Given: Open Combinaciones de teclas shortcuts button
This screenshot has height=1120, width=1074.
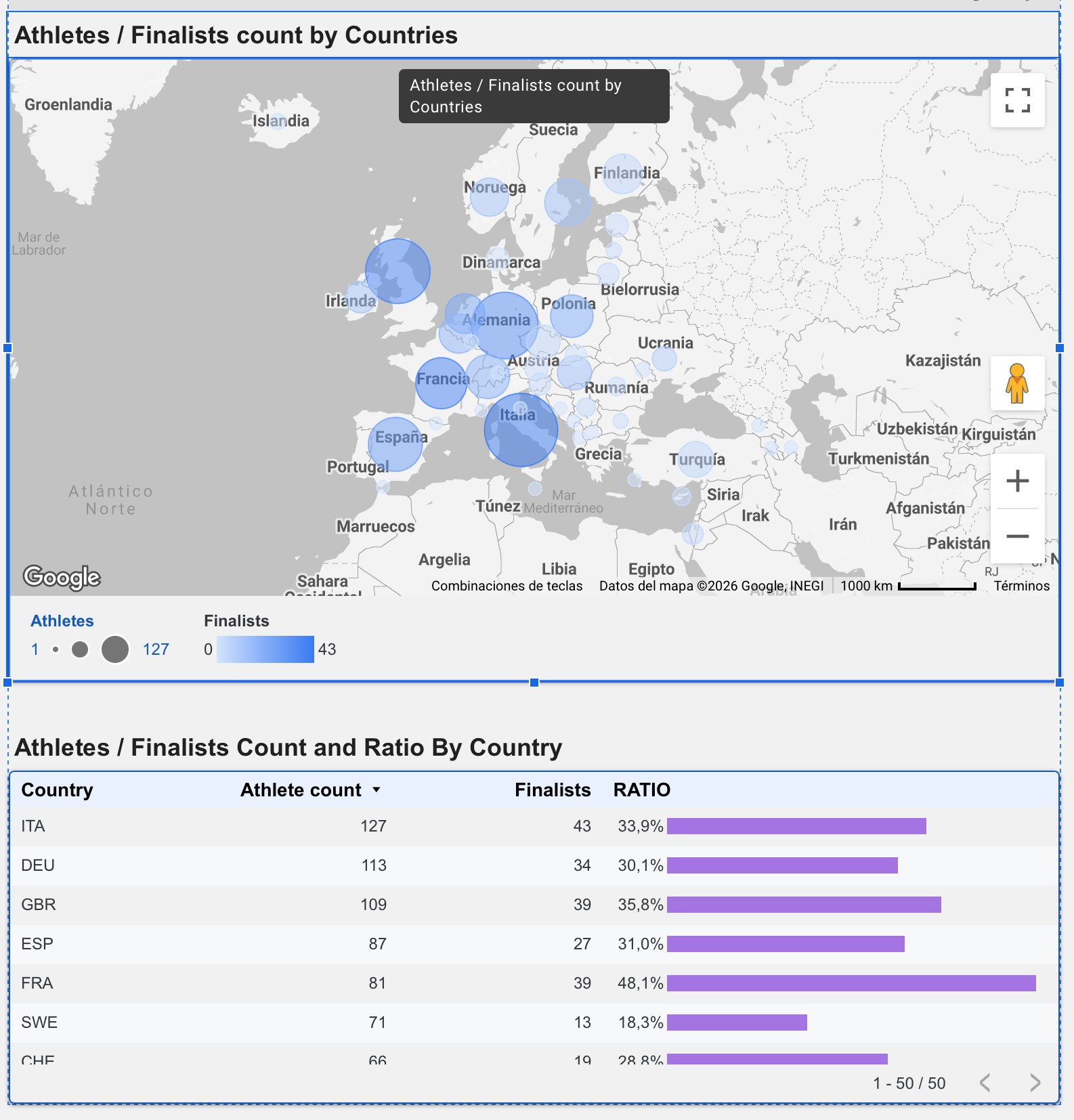Looking at the screenshot, I should (x=507, y=586).
